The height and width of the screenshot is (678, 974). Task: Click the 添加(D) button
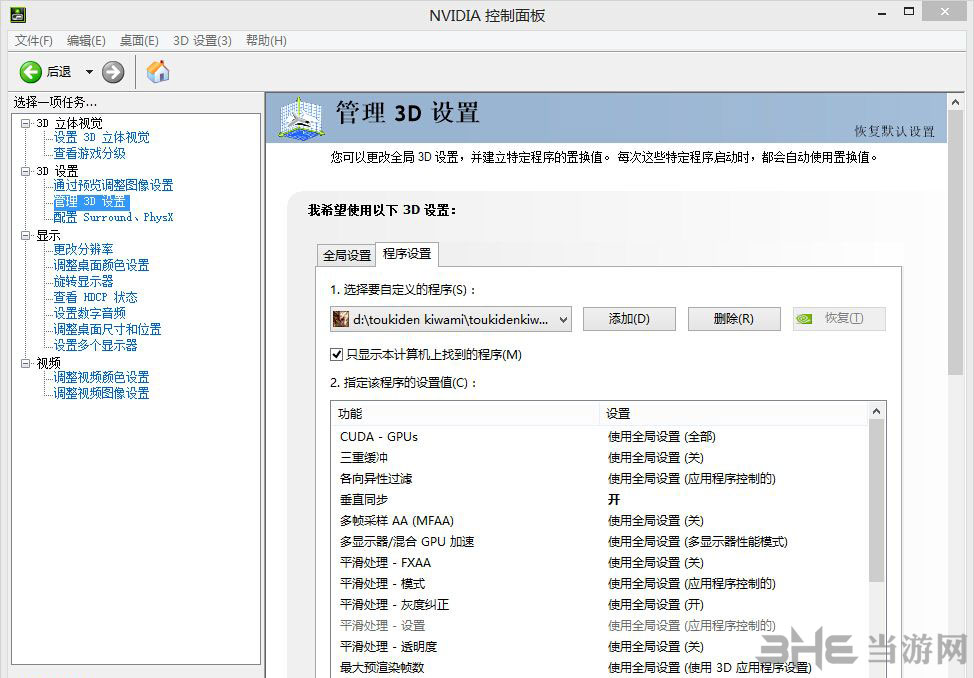(629, 319)
